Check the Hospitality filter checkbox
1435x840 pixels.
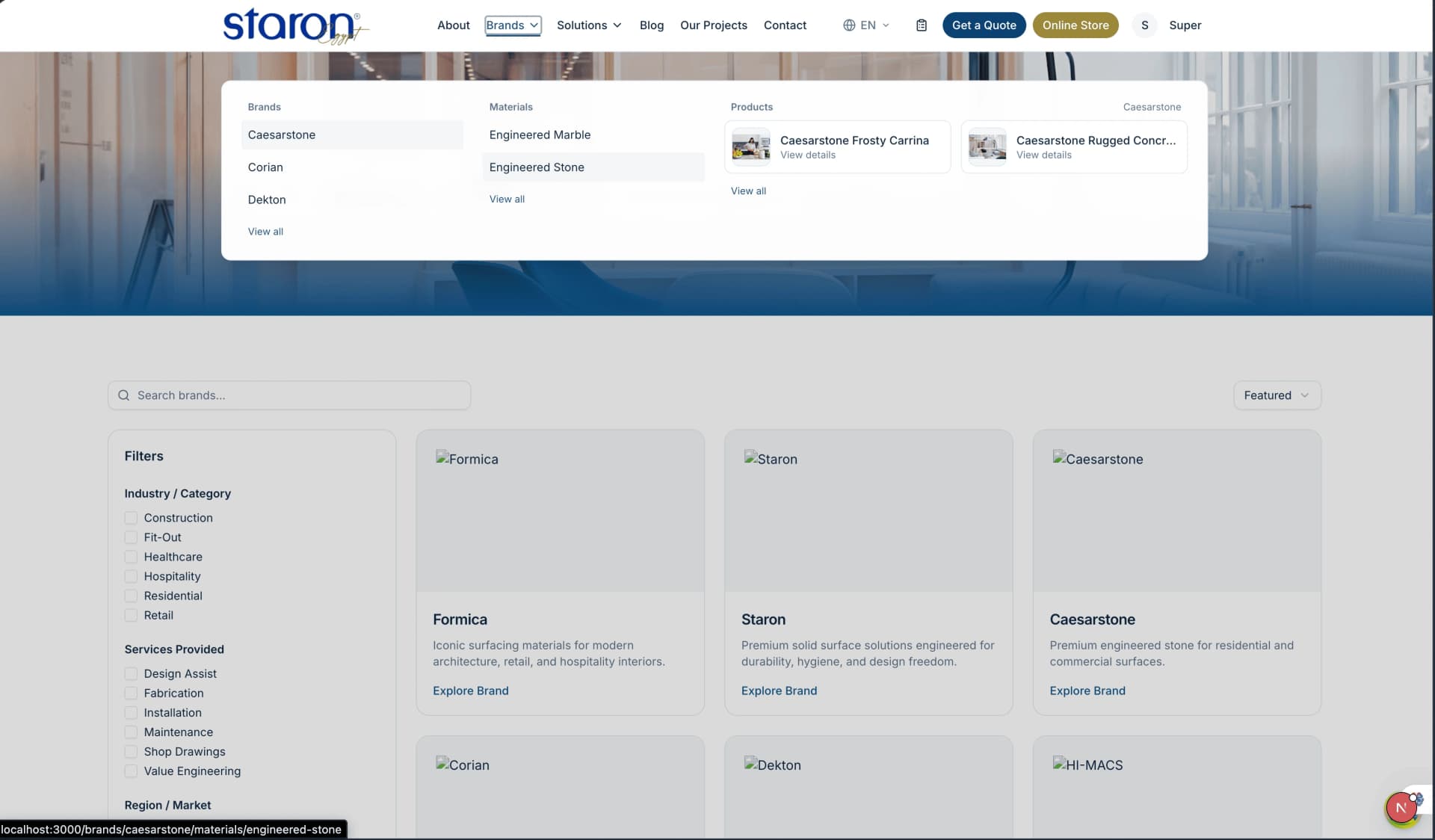pos(131,576)
